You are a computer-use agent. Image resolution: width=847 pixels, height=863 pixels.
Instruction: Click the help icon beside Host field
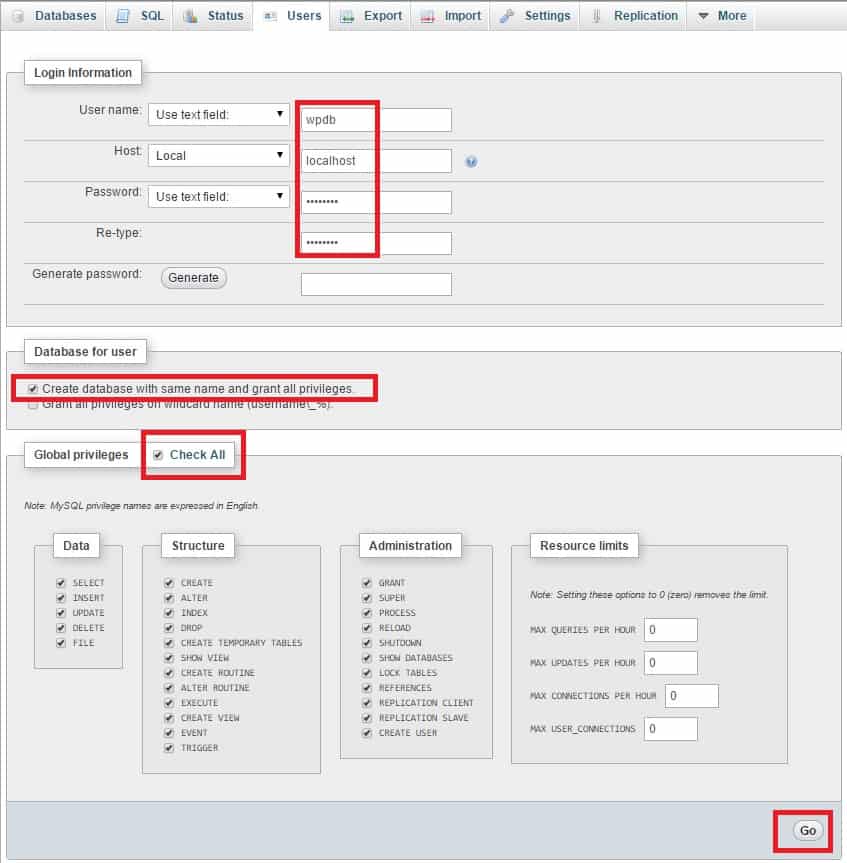471,161
